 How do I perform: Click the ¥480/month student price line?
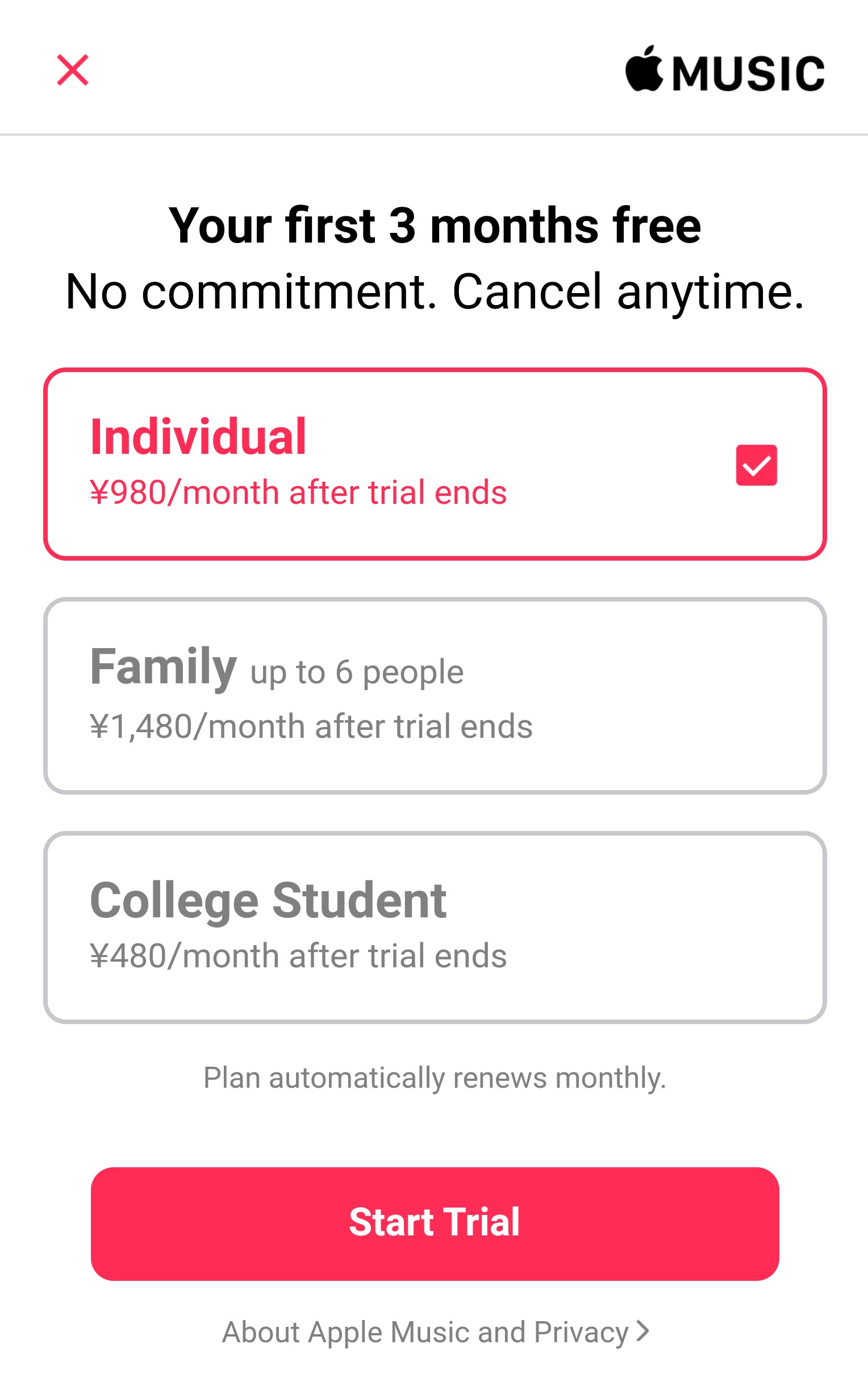[x=298, y=956]
